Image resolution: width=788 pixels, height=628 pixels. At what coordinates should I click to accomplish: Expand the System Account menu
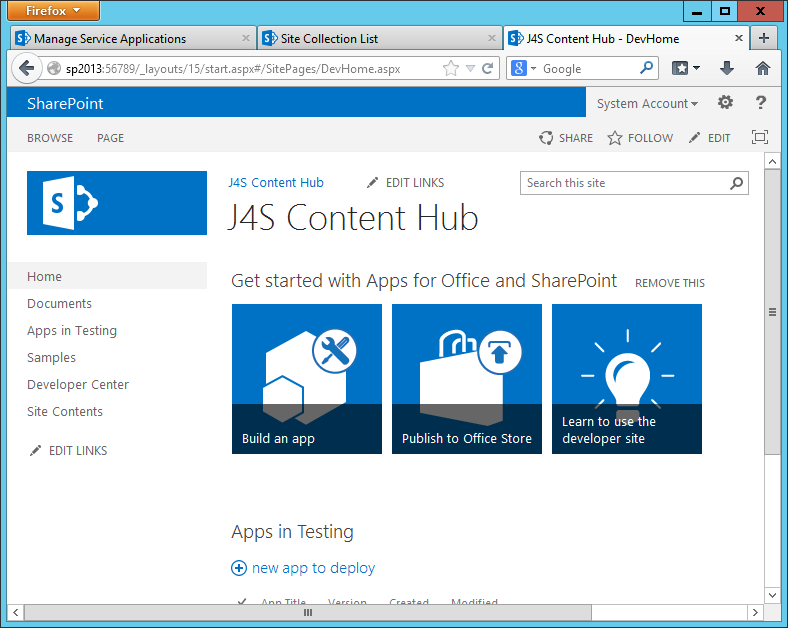(x=647, y=103)
